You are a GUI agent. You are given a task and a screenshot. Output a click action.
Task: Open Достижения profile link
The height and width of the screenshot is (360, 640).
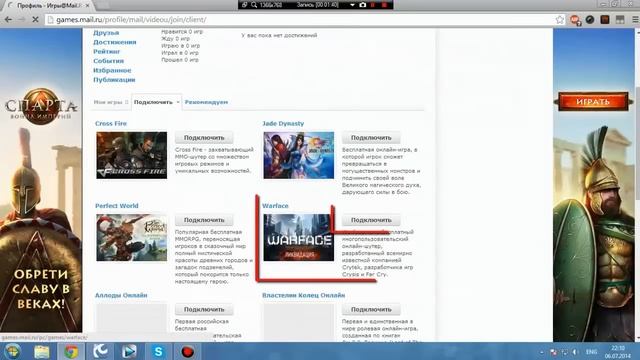[x=115, y=42]
